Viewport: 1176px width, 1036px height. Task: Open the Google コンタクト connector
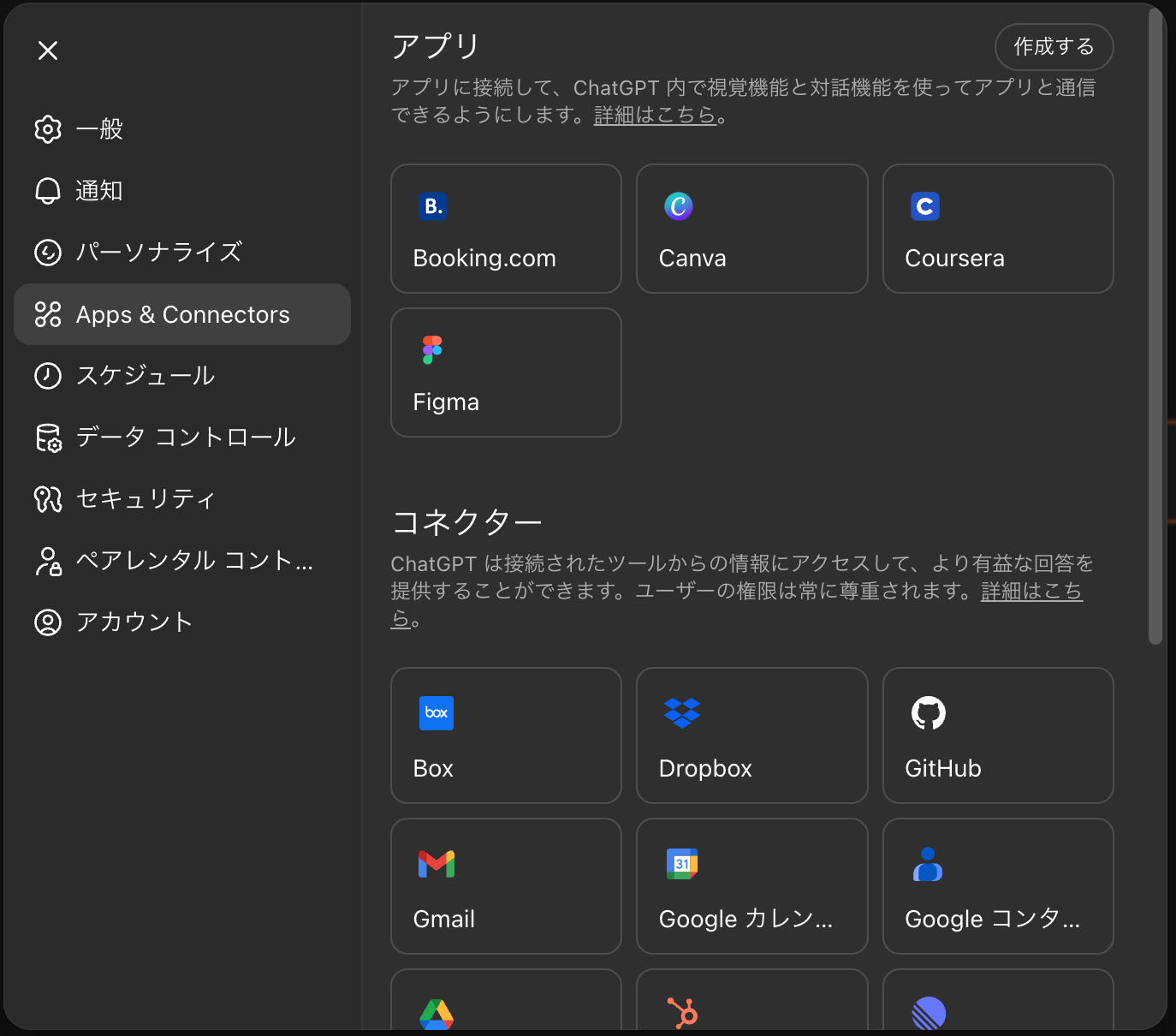[997, 886]
